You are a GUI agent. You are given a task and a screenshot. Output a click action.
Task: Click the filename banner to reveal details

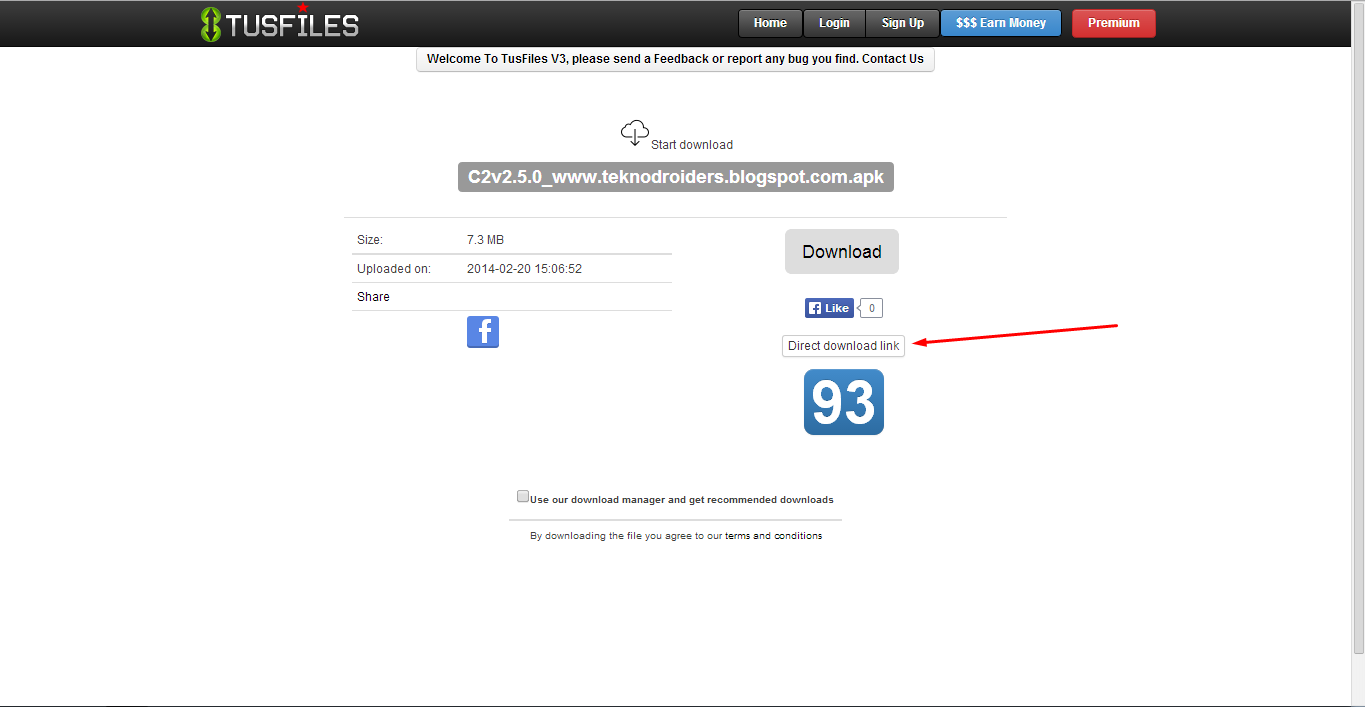point(675,176)
